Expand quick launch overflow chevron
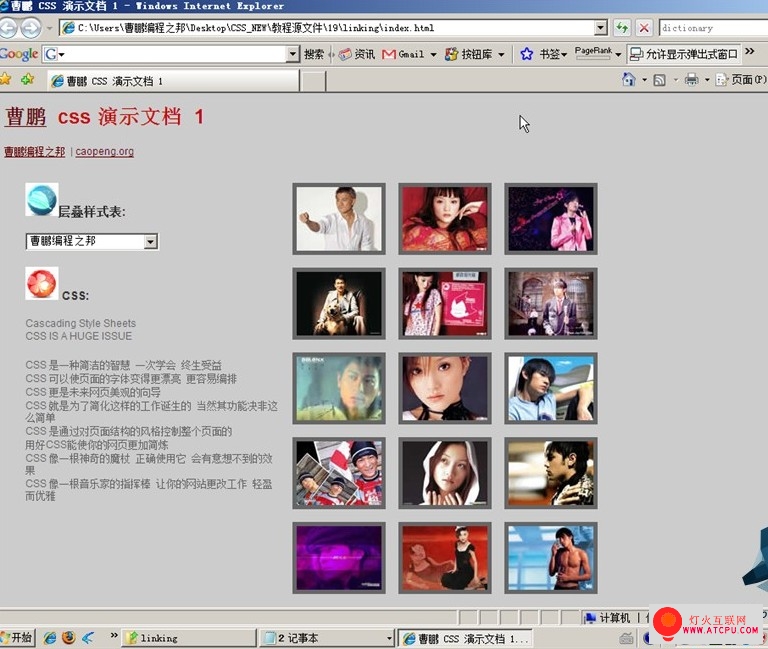The image size is (768, 649). [x=114, y=636]
